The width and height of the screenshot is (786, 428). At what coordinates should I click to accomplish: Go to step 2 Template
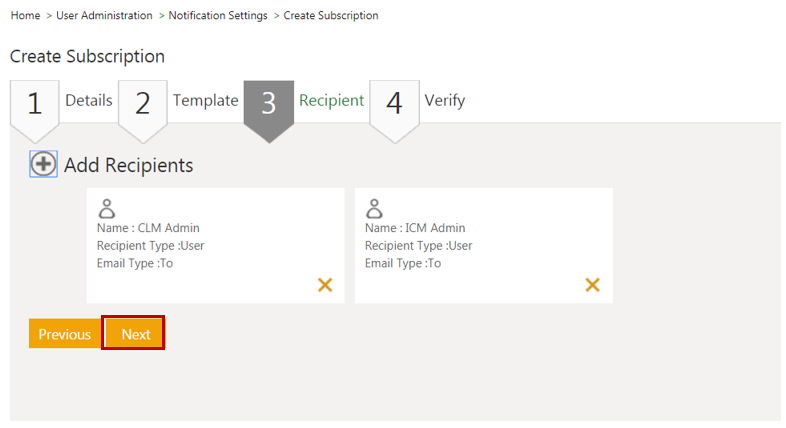tap(205, 101)
